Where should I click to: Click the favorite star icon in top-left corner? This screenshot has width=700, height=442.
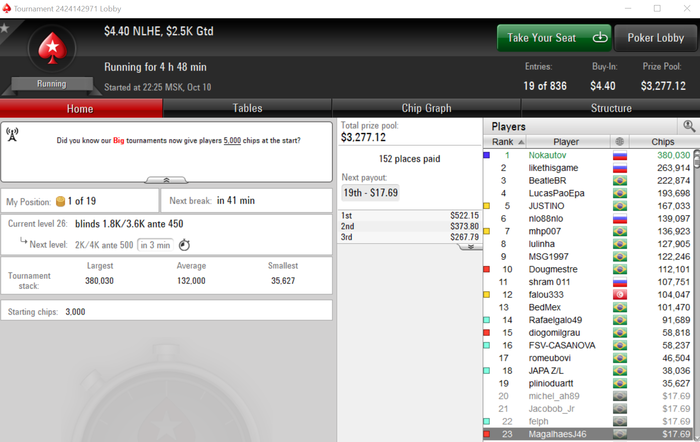pos(4,28)
